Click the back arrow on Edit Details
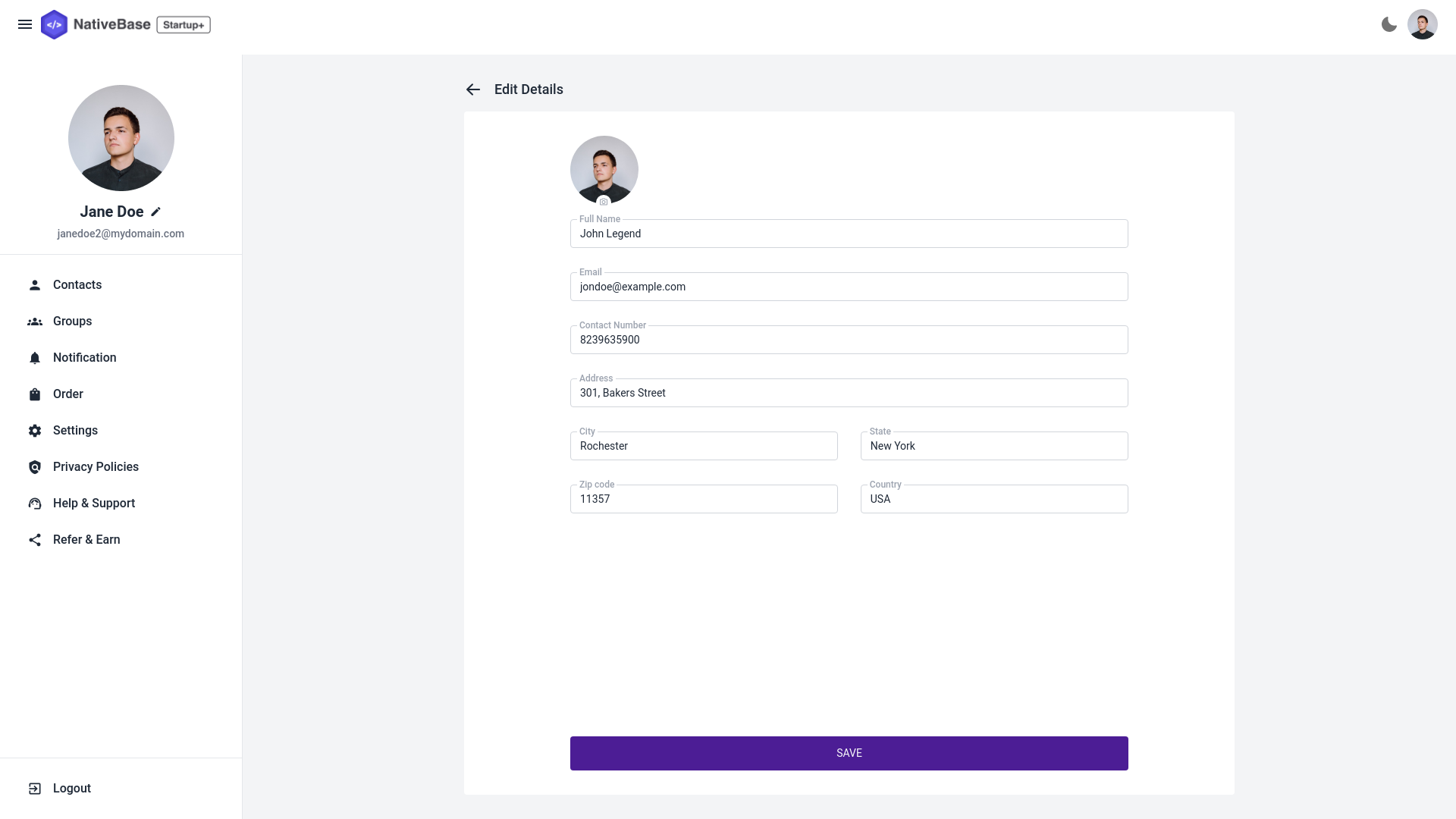 [x=473, y=90]
